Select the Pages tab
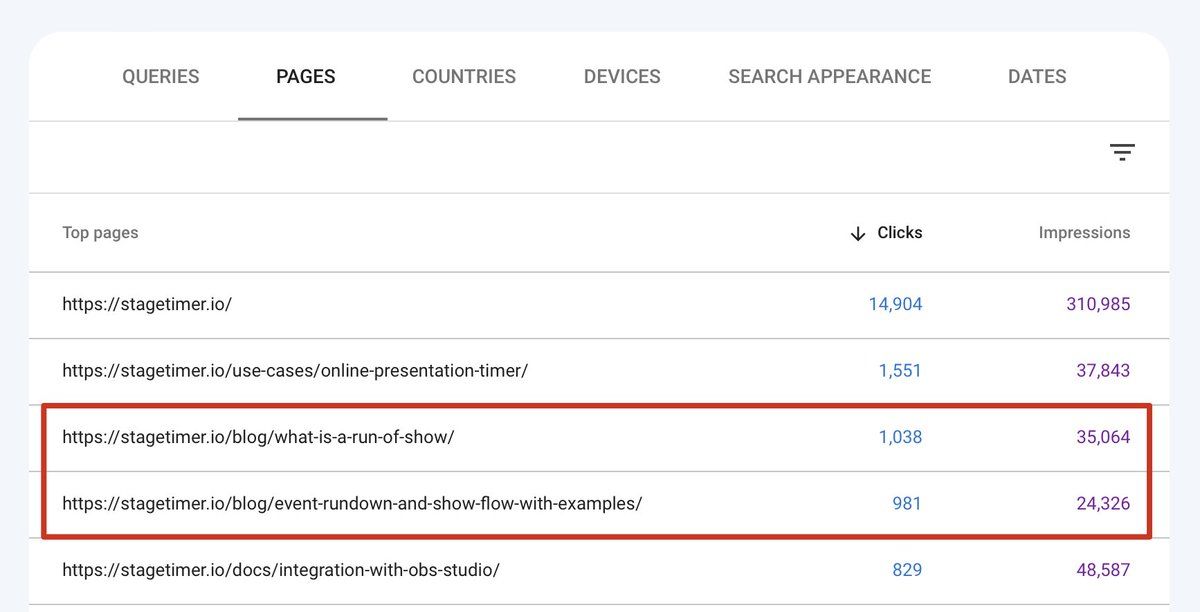Viewport: 1200px width, 612px height. click(306, 77)
